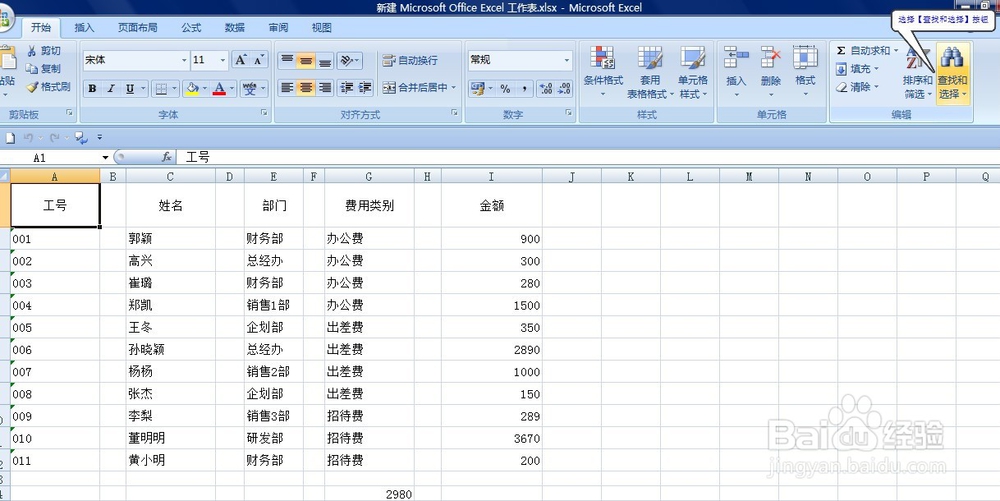Apply red font color A
The image size is (1000, 501).
[219, 89]
